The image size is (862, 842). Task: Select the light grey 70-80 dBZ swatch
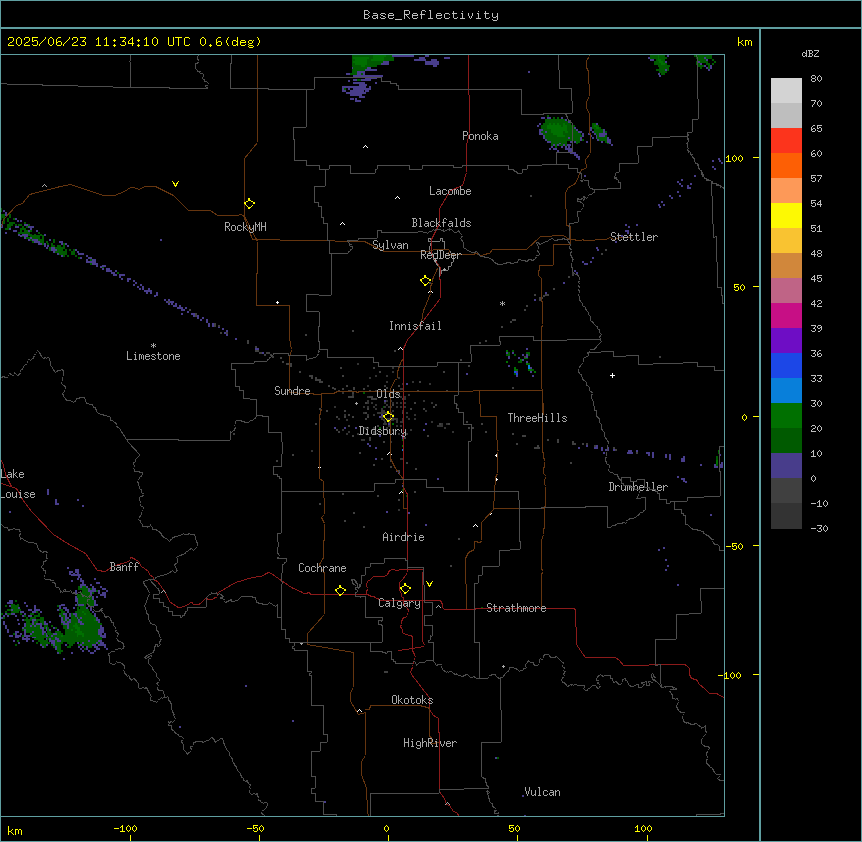tap(786, 91)
